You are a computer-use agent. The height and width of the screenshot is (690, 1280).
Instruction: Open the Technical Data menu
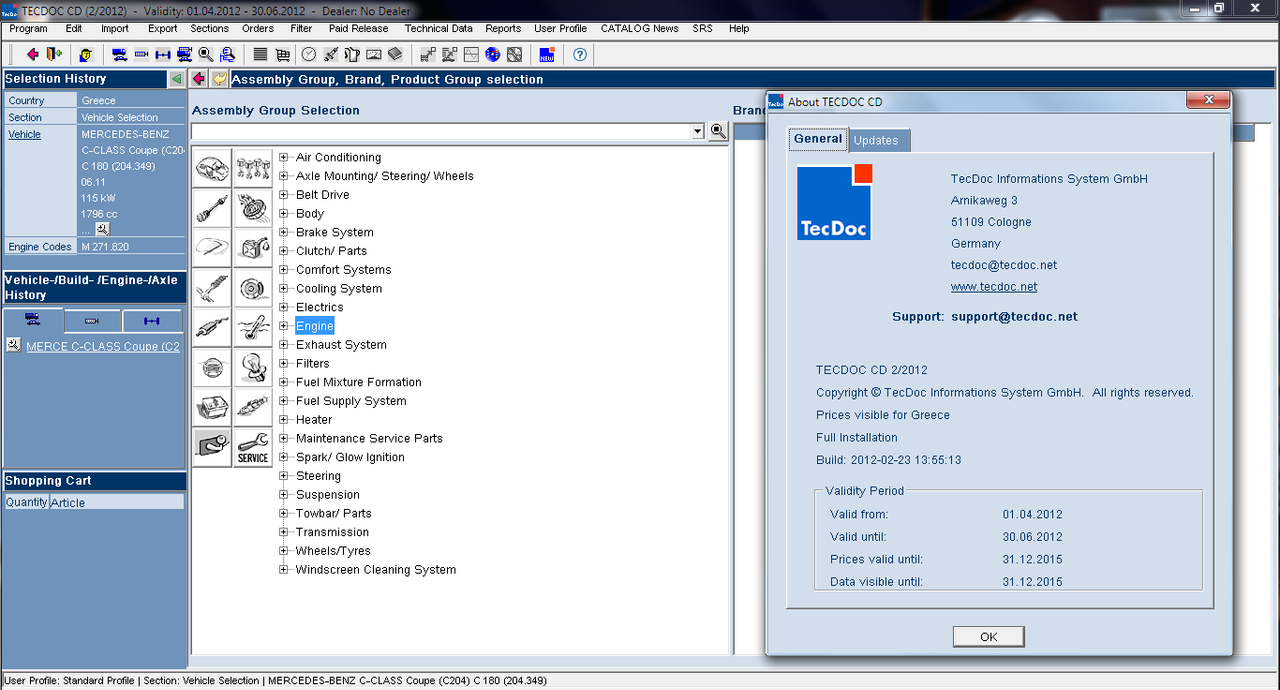(439, 28)
